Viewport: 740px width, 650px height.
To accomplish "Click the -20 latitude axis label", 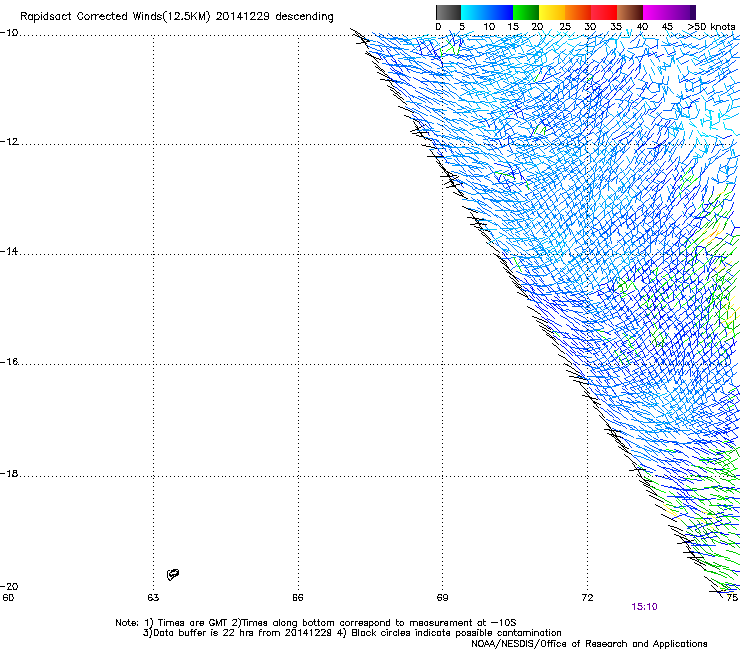I will click(9, 586).
